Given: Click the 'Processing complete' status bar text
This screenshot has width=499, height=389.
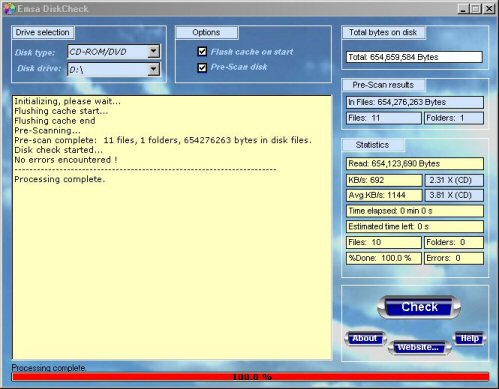Looking at the screenshot, I should 49,368.
